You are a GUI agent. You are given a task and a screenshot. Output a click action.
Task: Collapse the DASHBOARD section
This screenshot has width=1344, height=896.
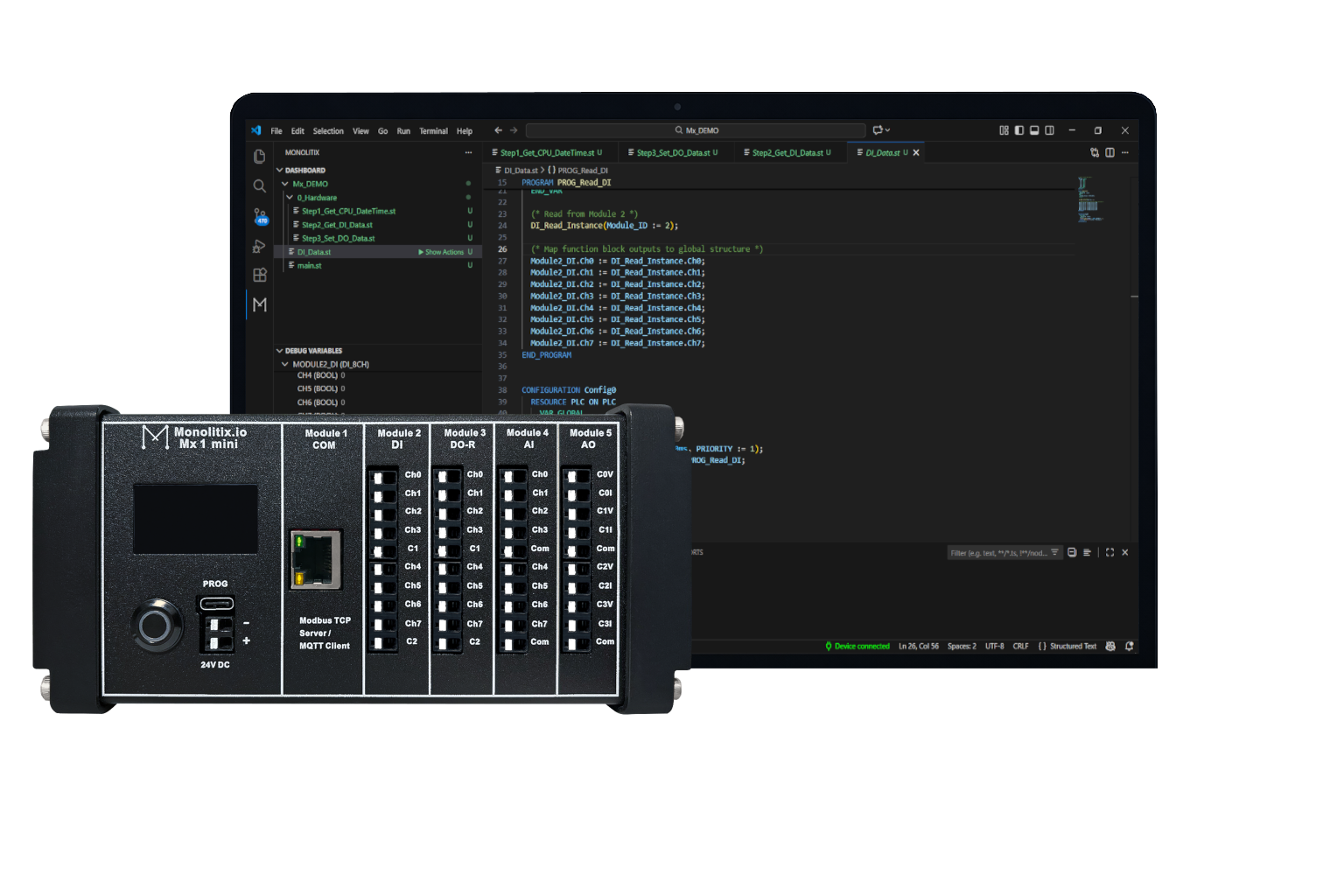280,171
